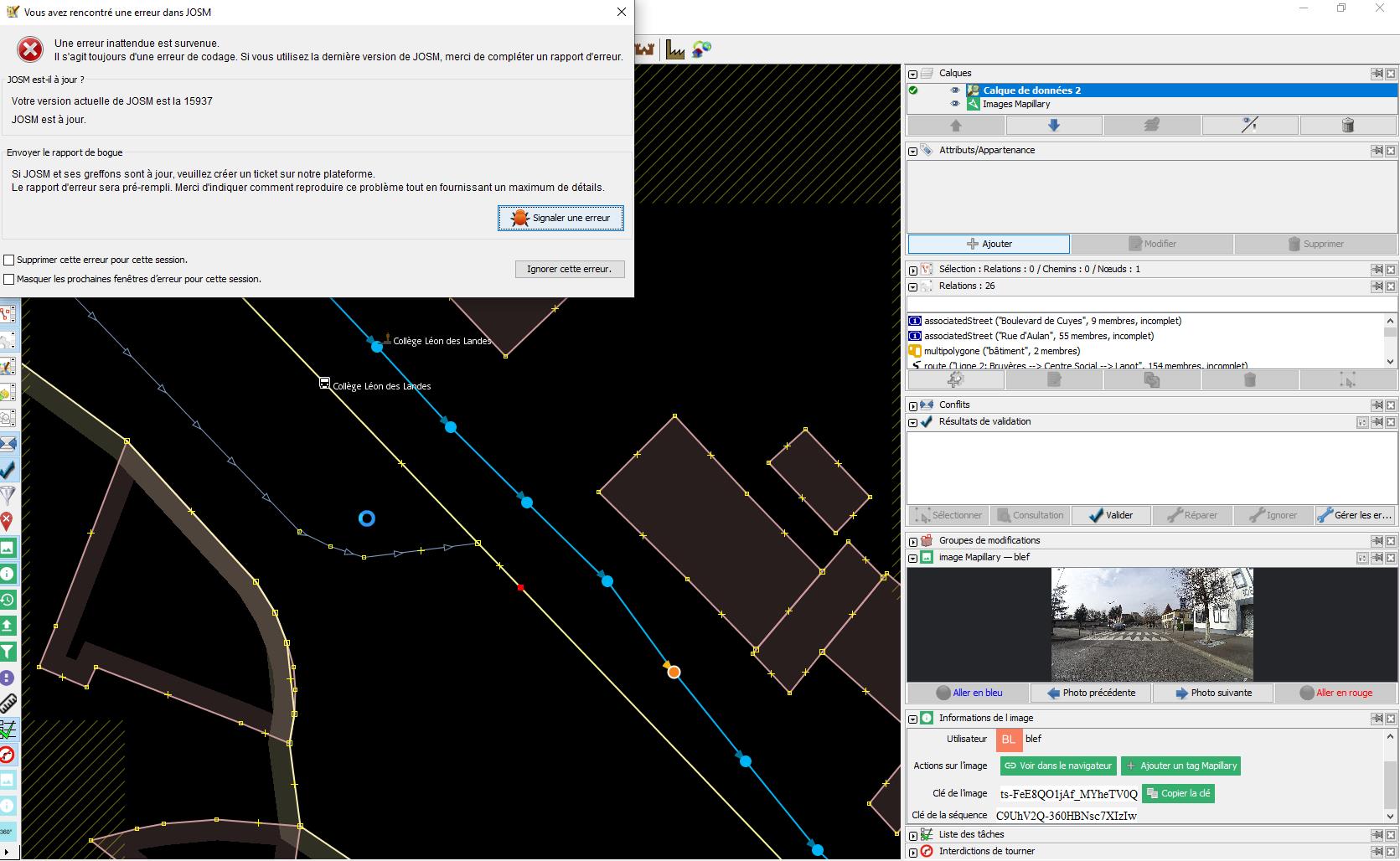Open Voir dans le navigateur link

(1058, 766)
